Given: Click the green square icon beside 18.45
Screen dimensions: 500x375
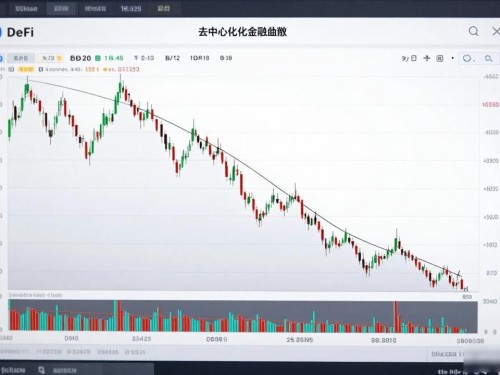Looking at the screenshot, I should coord(98,58).
